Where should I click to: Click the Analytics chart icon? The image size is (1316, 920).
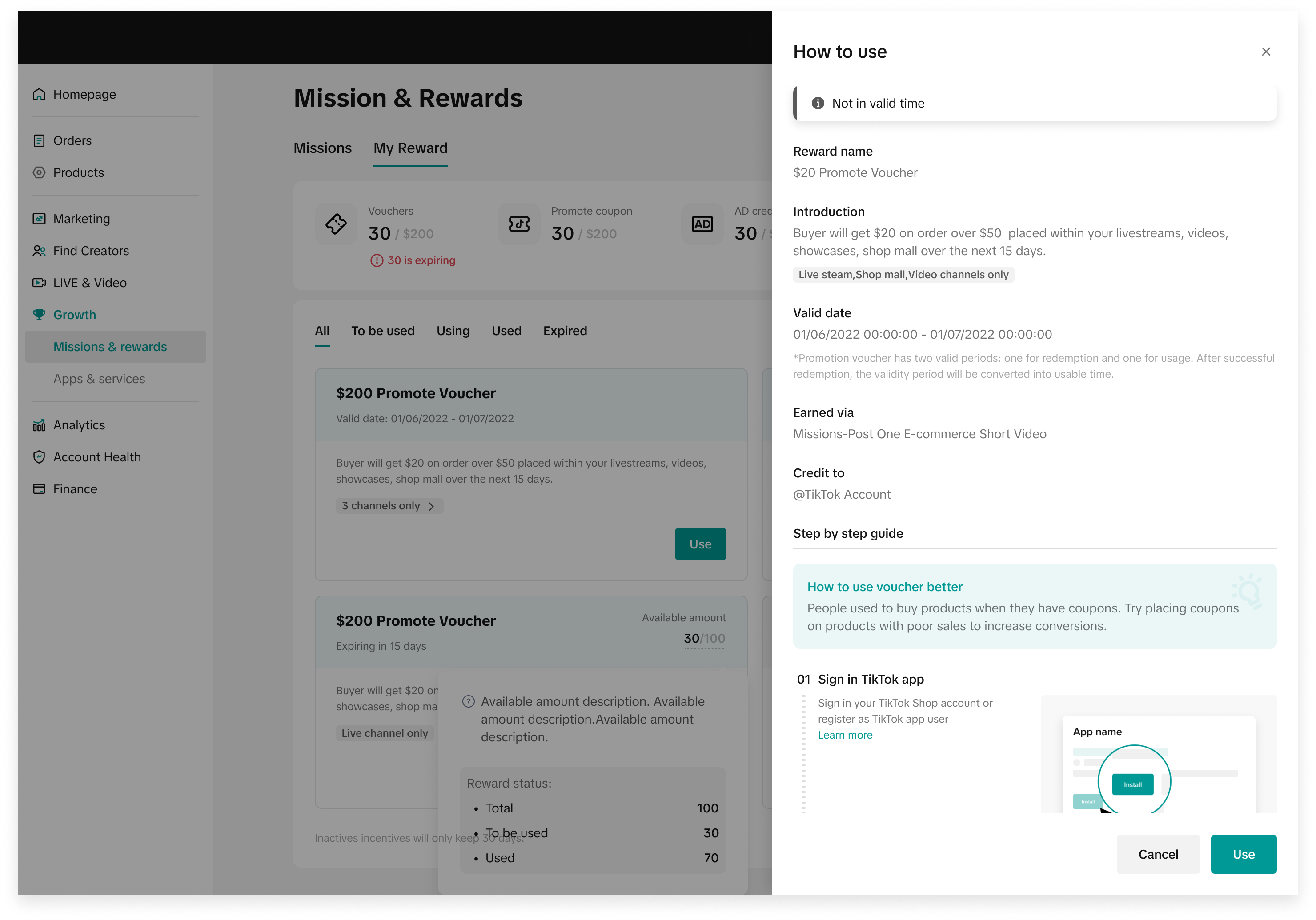[39, 425]
